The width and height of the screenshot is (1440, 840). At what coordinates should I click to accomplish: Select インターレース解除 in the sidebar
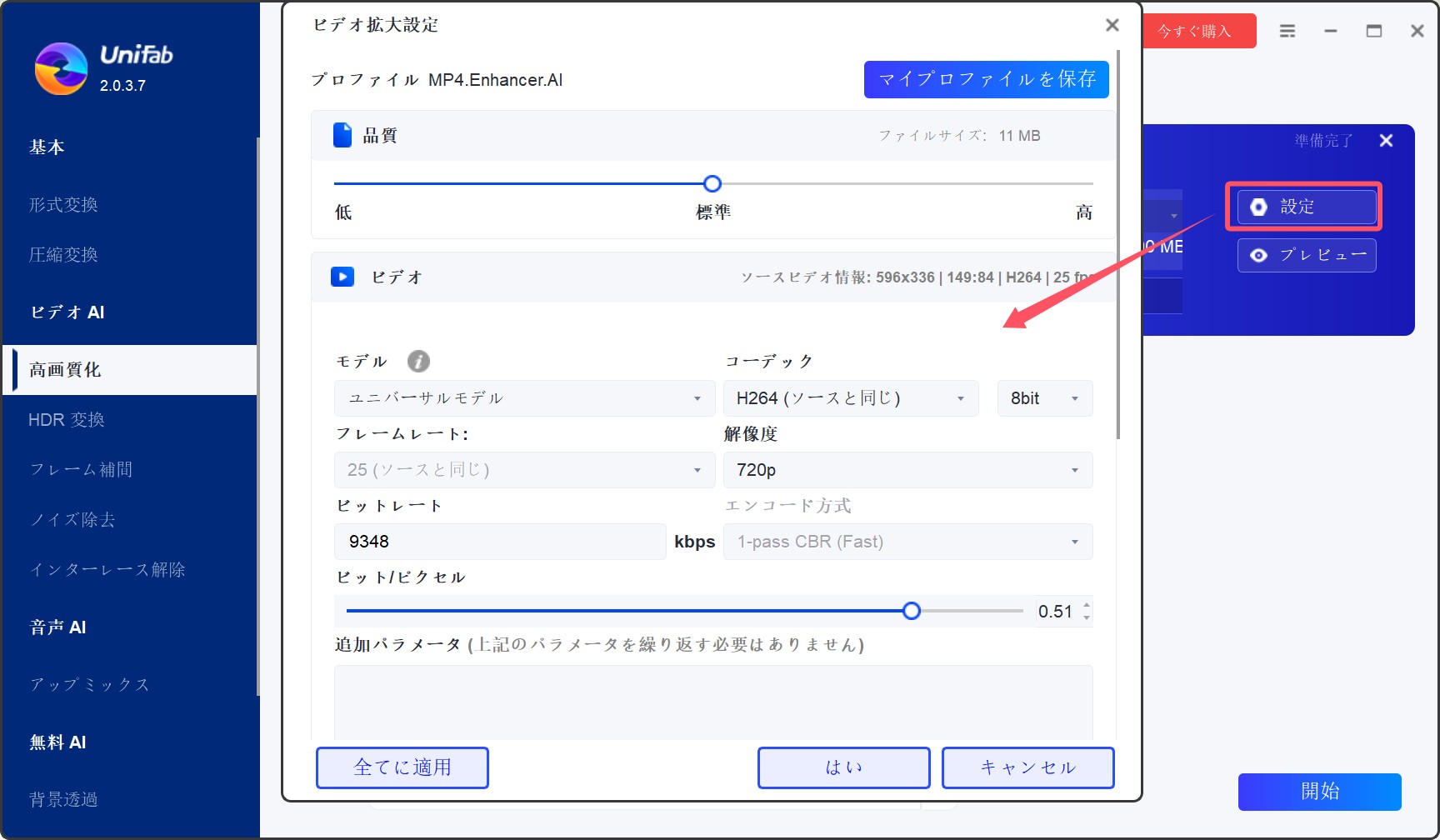pos(107,570)
